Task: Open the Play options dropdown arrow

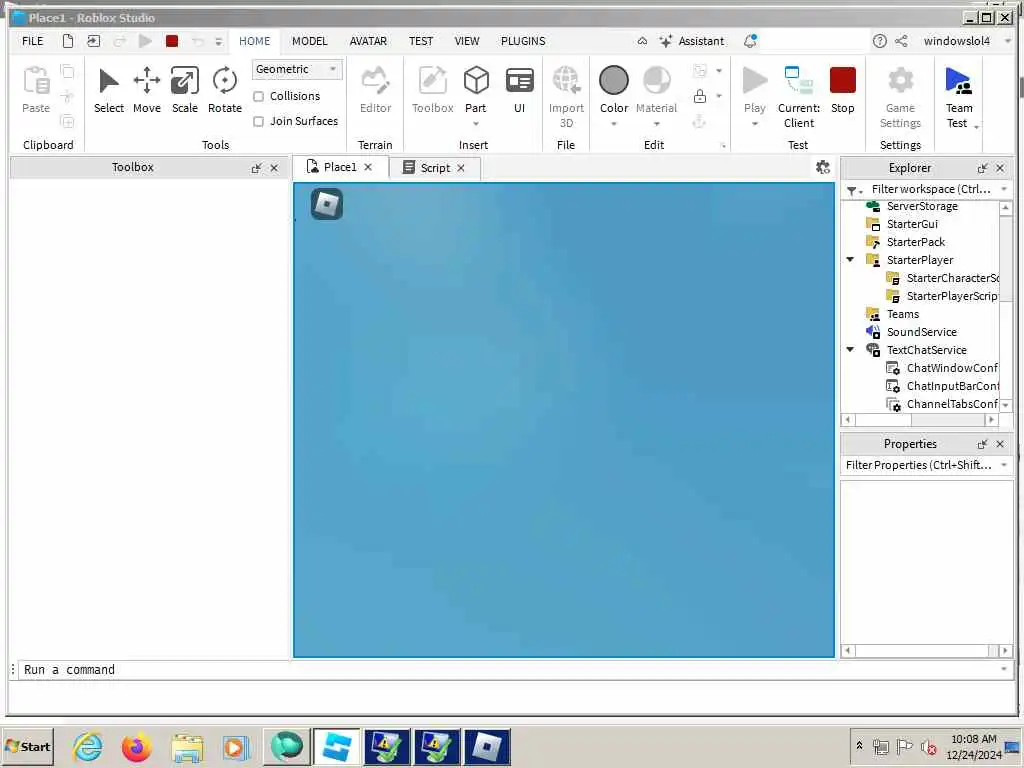Action: (x=754, y=123)
